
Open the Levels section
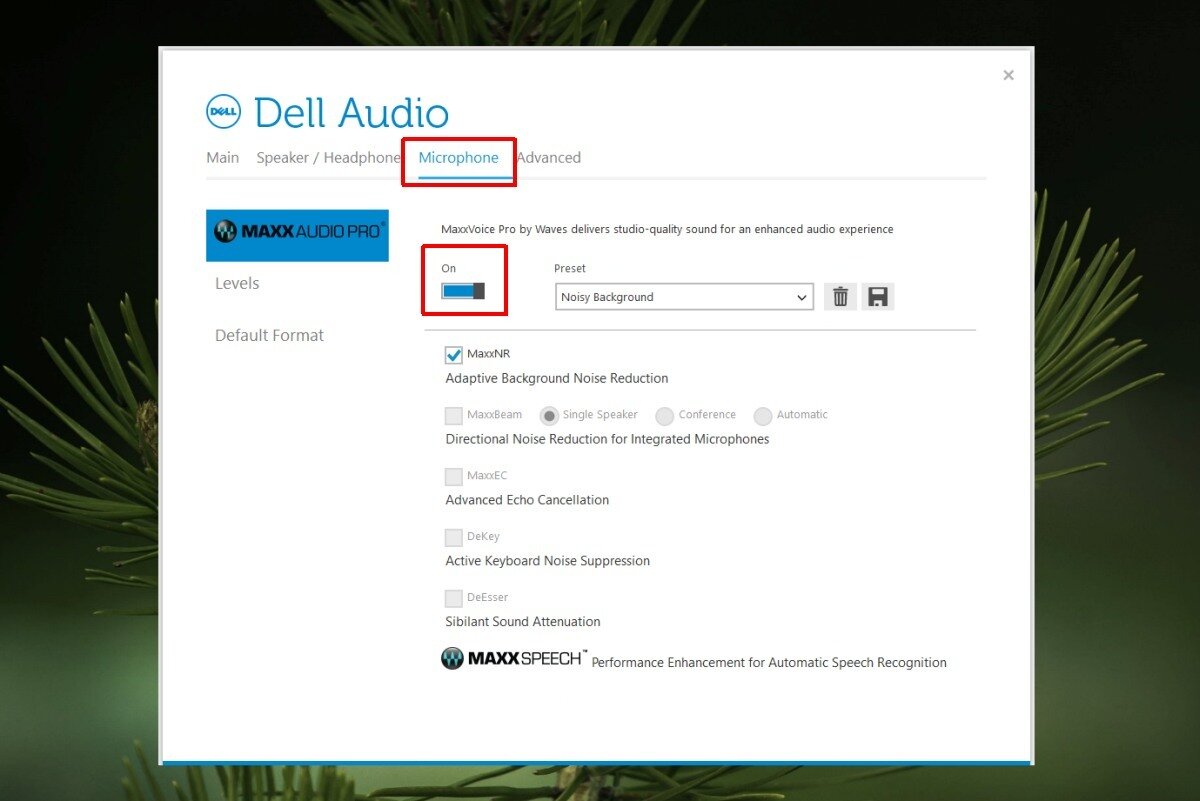click(236, 283)
